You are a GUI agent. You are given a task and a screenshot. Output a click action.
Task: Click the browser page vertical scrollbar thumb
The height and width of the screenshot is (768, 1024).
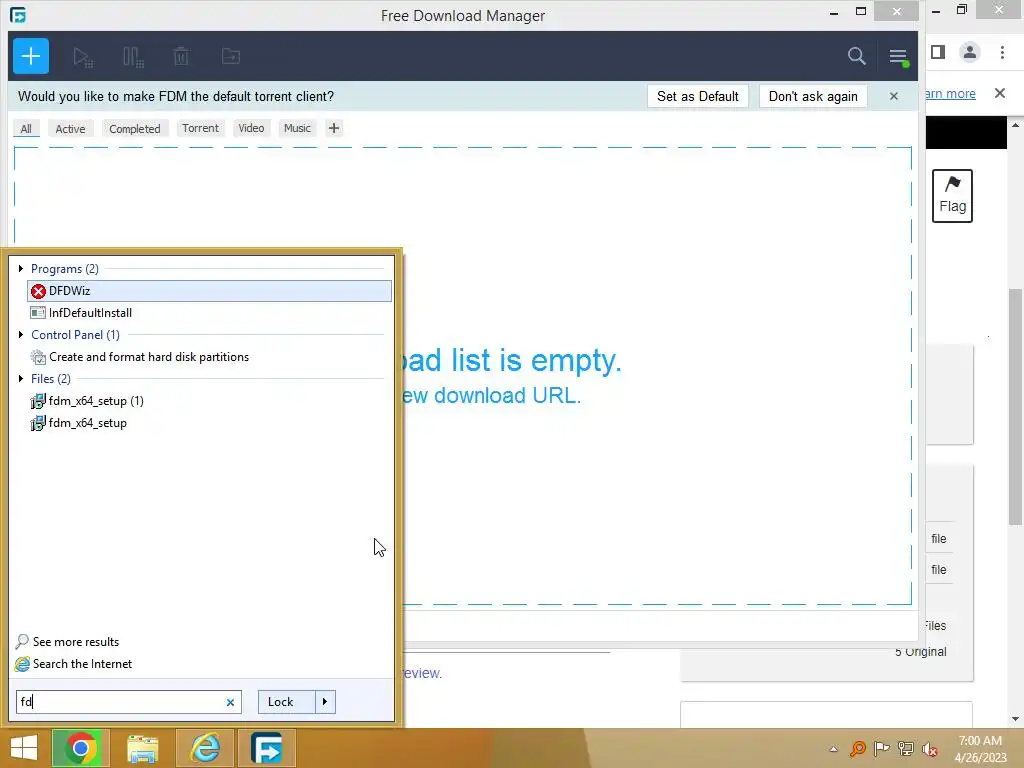click(x=1015, y=406)
